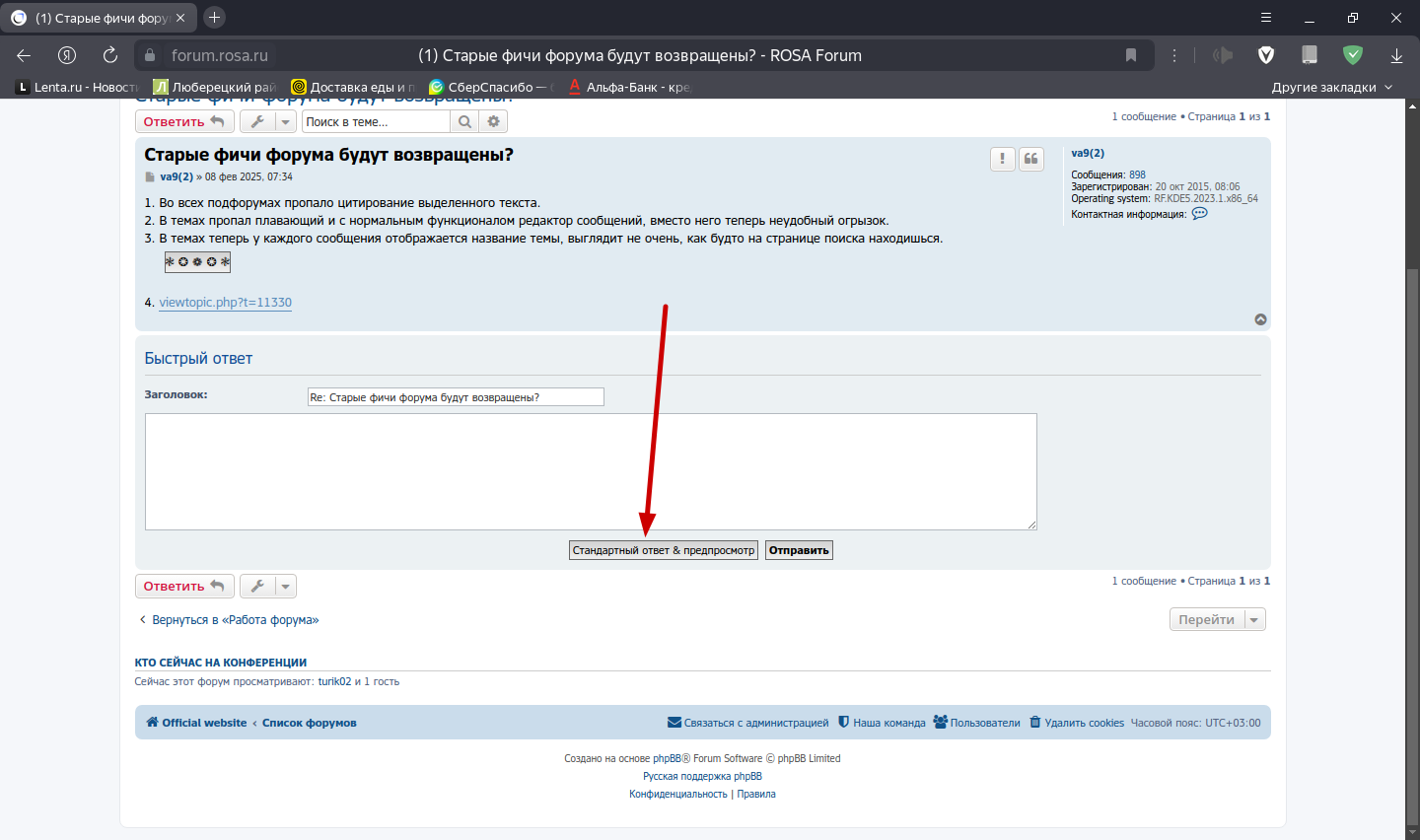Open topic tools dropdown below the quick reply
This screenshot has height=840, width=1420.
(268, 586)
